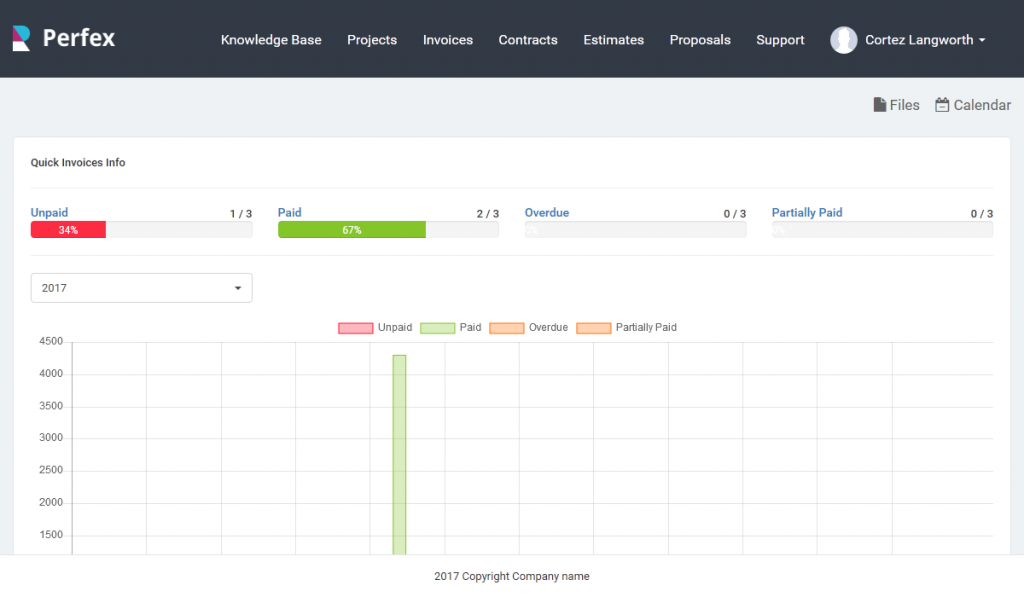Select the Partially Paid summary link
The height and width of the screenshot is (597, 1024).
coord(807,212)
